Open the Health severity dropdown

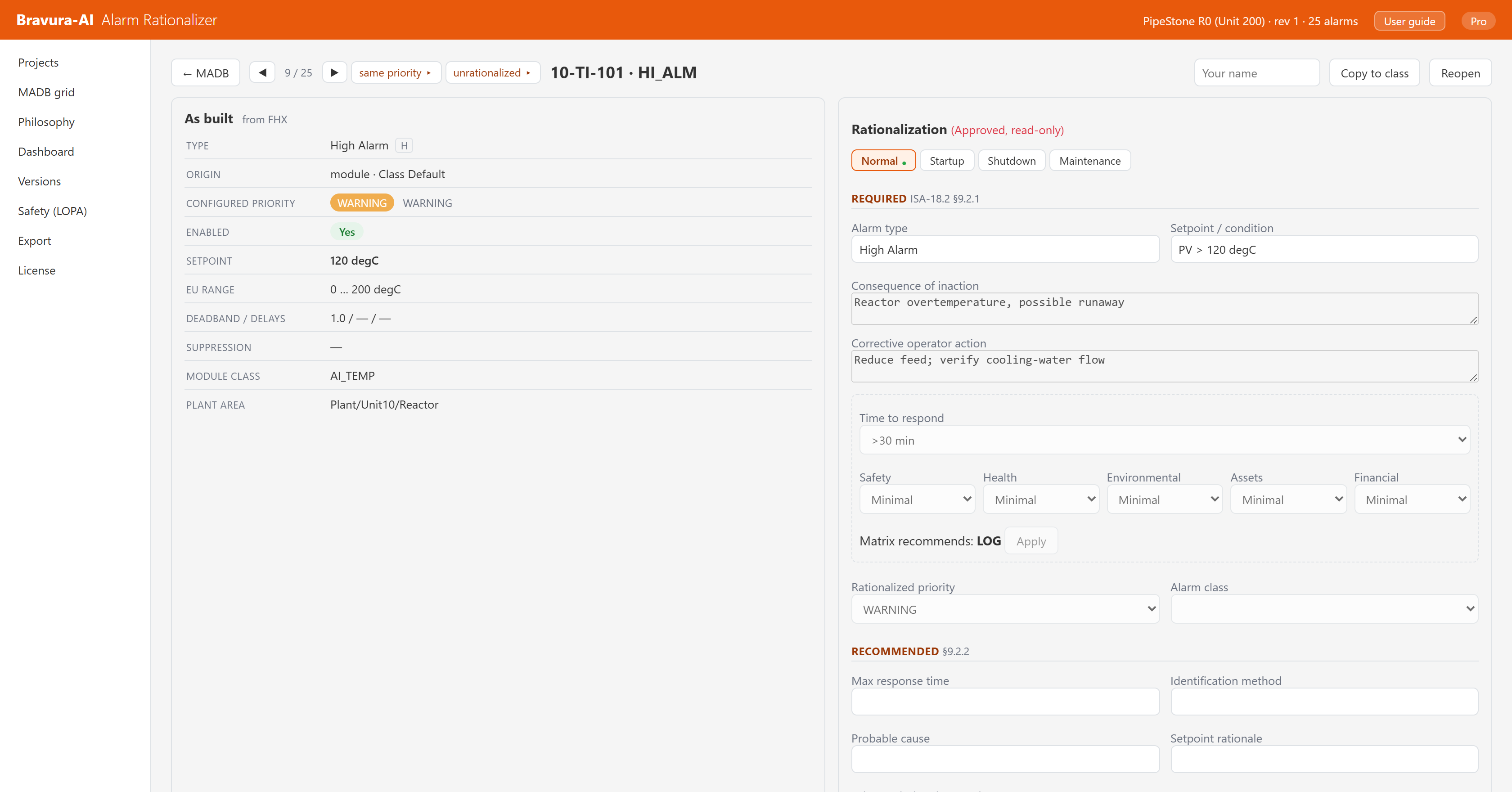(x=1041, y=499)
